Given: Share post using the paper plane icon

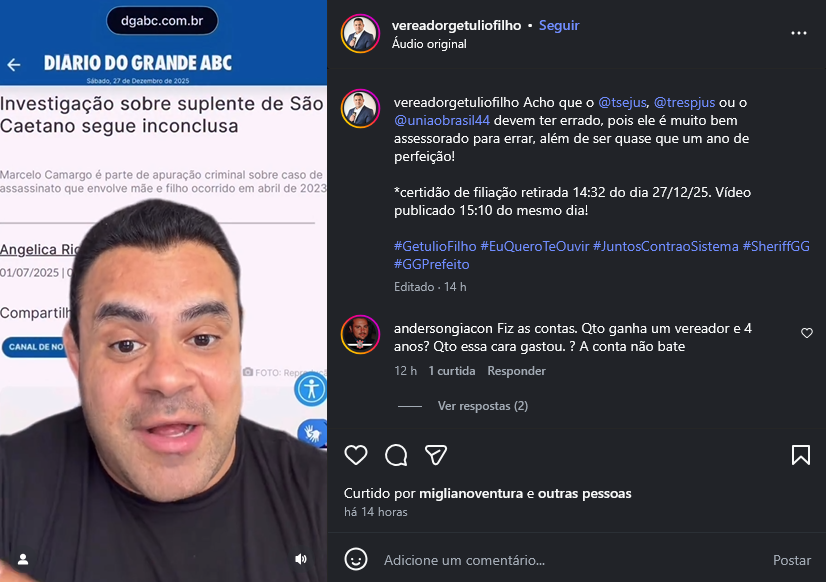Looking at the screenshot, I should point(436,455).
